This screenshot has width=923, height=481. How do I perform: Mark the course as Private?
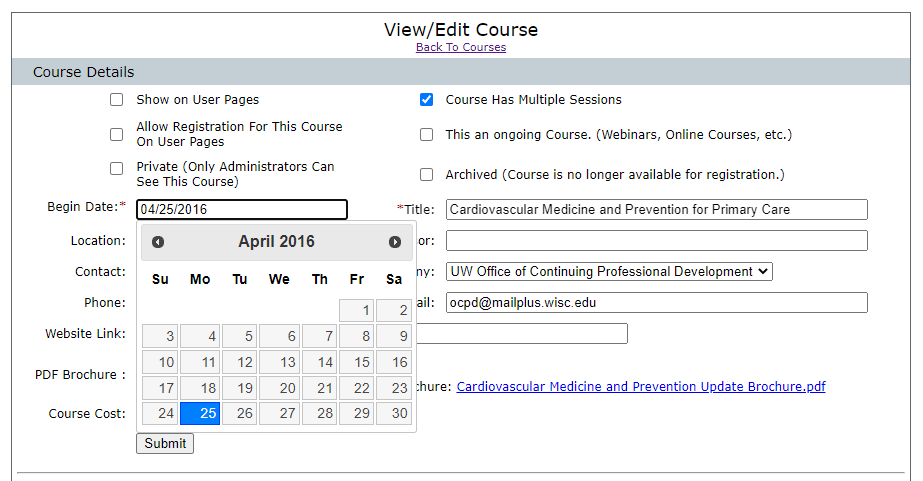117,168
